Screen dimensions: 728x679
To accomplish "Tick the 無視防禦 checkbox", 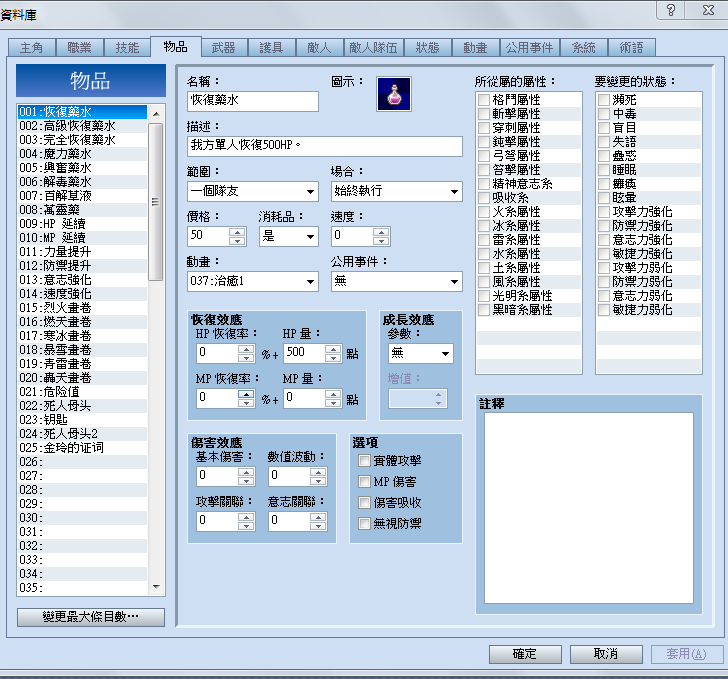I will pyautogui.click(x=364, y=523).
